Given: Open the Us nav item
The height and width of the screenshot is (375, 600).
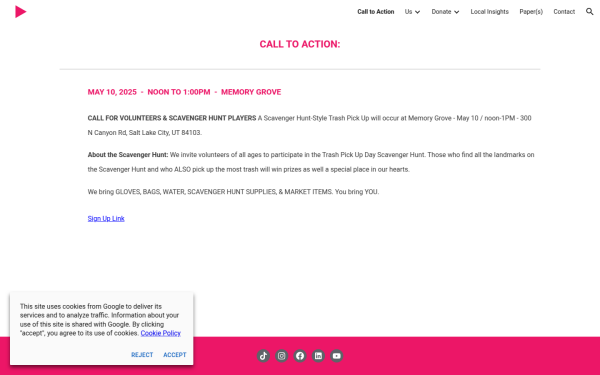Looking at the screenshot, I should (408, 12).
